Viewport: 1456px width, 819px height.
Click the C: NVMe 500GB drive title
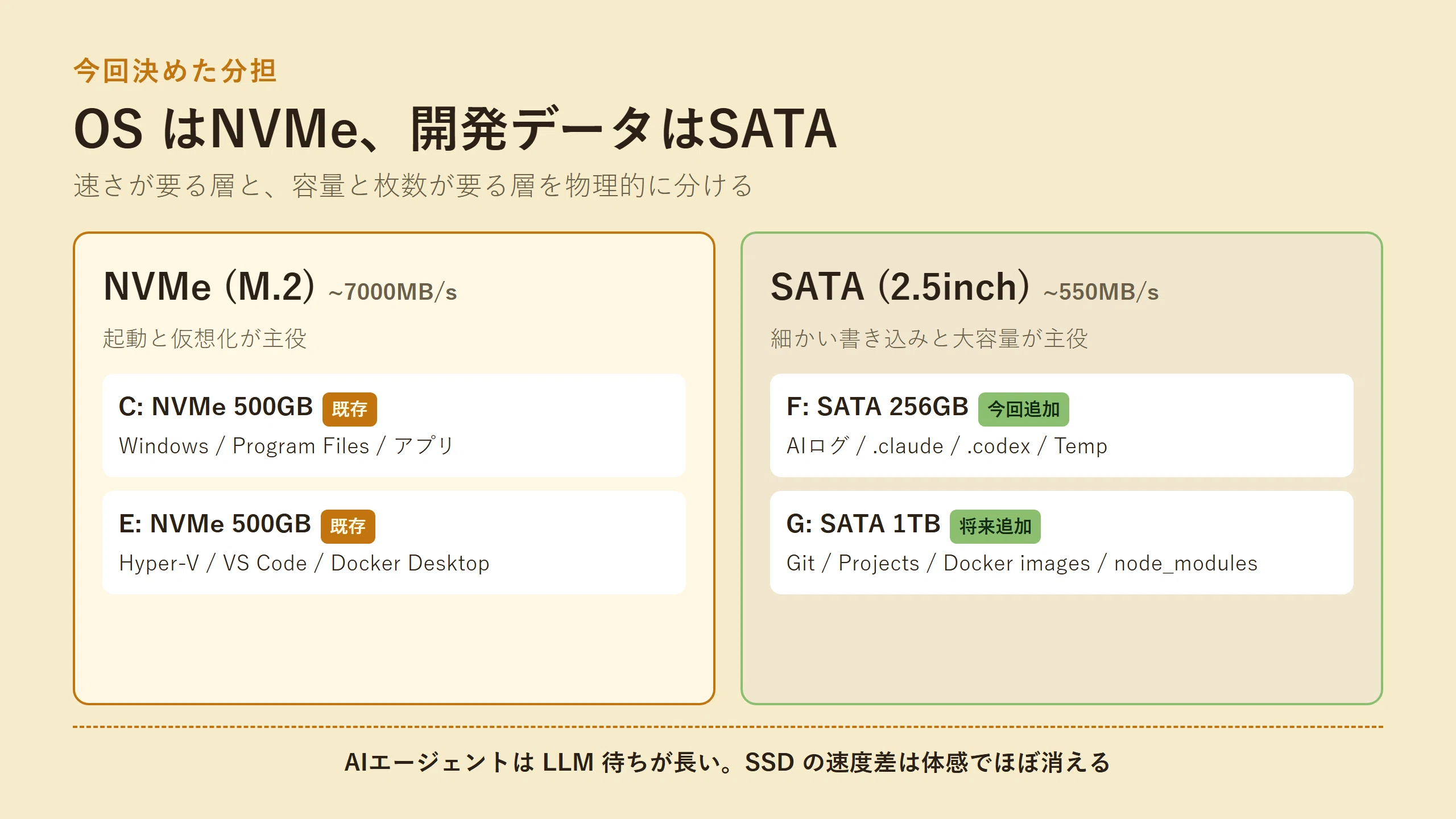[216, 407]
